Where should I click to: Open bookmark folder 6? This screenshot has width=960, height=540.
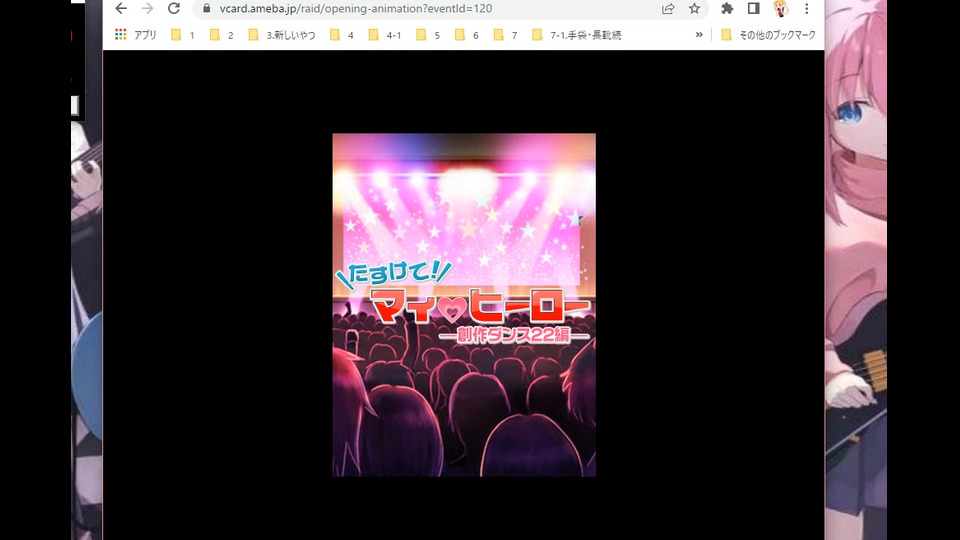(467, 35)
